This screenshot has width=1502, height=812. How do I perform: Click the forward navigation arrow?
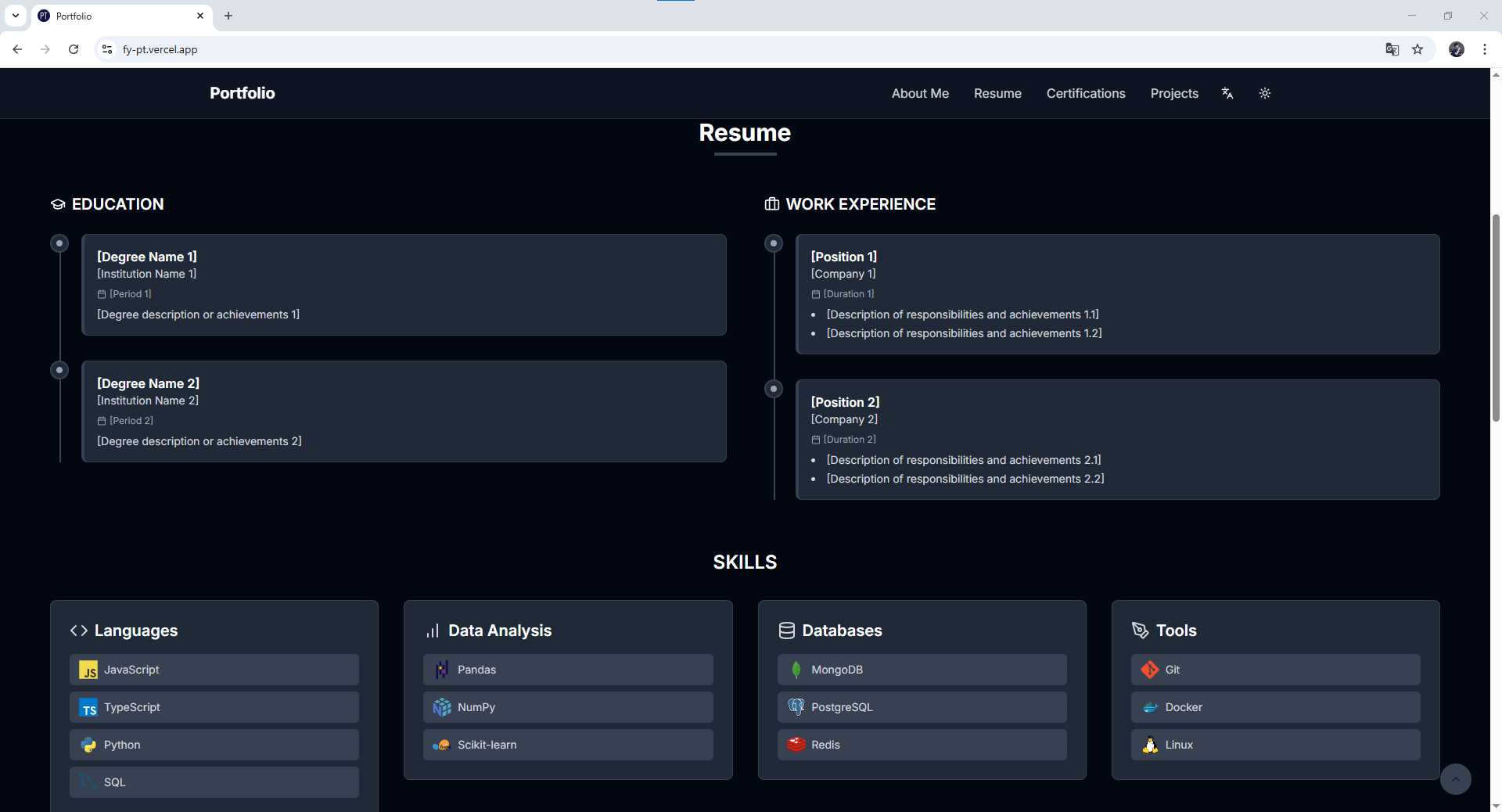45,49
